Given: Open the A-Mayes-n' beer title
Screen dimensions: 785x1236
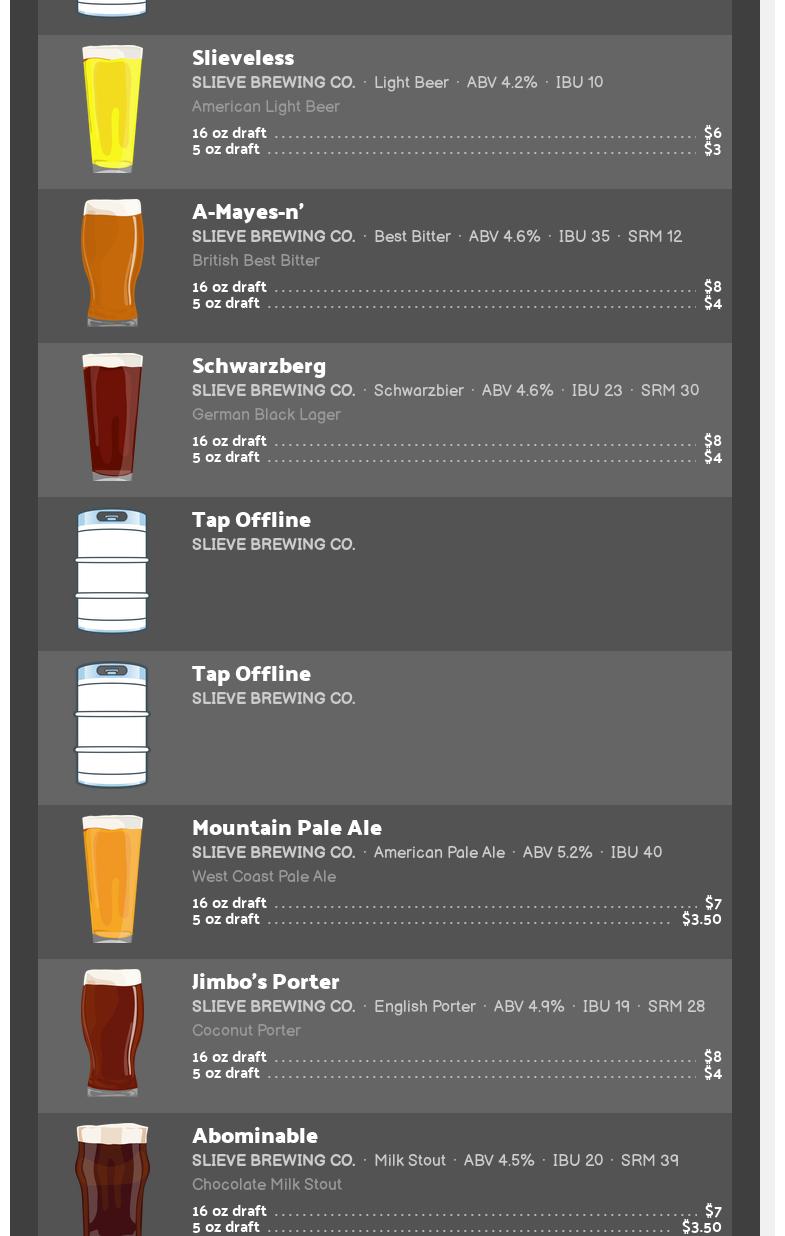Looking at the screenshot, I should pyautogui.click(x=248, y=212).
